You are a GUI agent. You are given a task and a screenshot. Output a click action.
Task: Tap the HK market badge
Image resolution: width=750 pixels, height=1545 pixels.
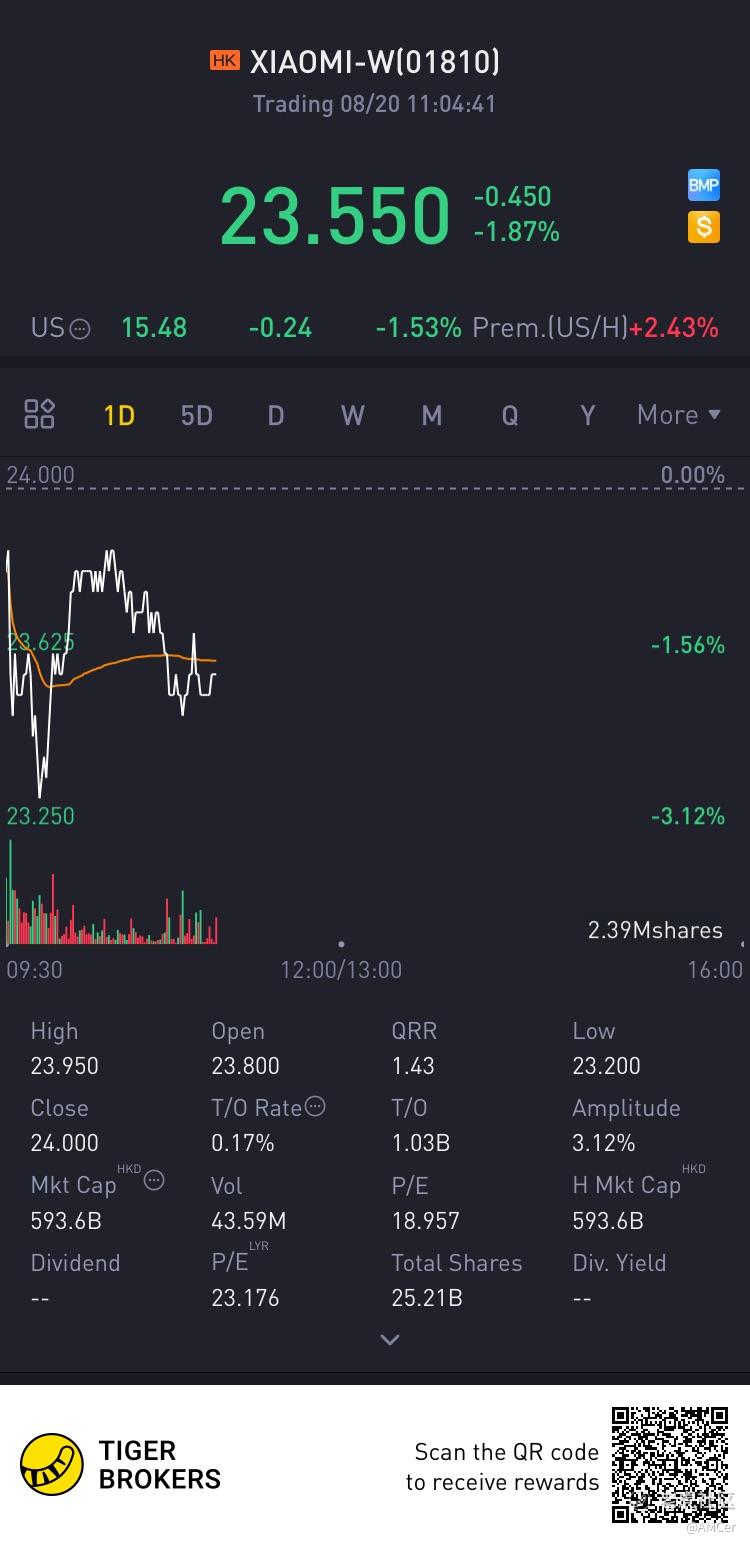(225, 61)
